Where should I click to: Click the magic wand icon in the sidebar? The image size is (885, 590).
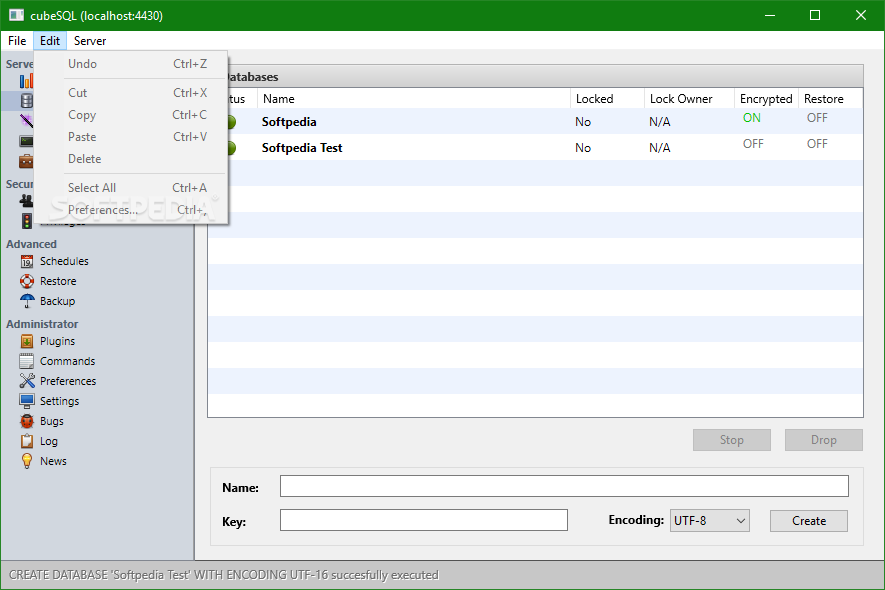pos(27,120)
